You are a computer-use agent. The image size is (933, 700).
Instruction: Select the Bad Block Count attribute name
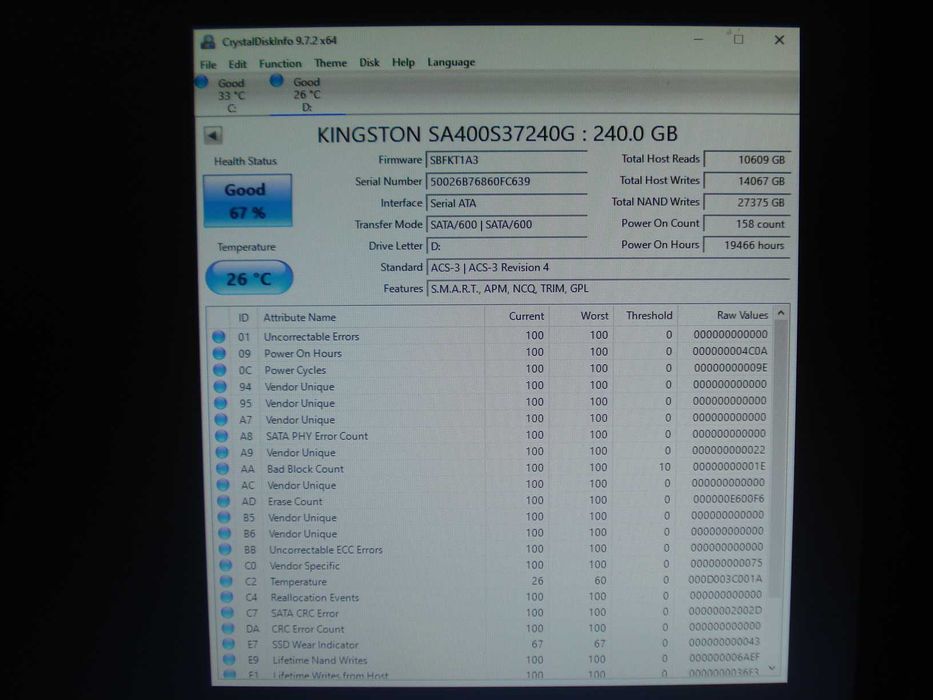pyautogui.click(x=305, y=469)
